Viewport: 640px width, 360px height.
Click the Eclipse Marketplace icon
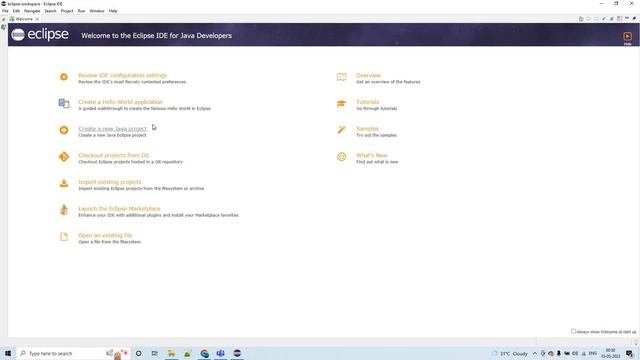[x=64, y=210]
